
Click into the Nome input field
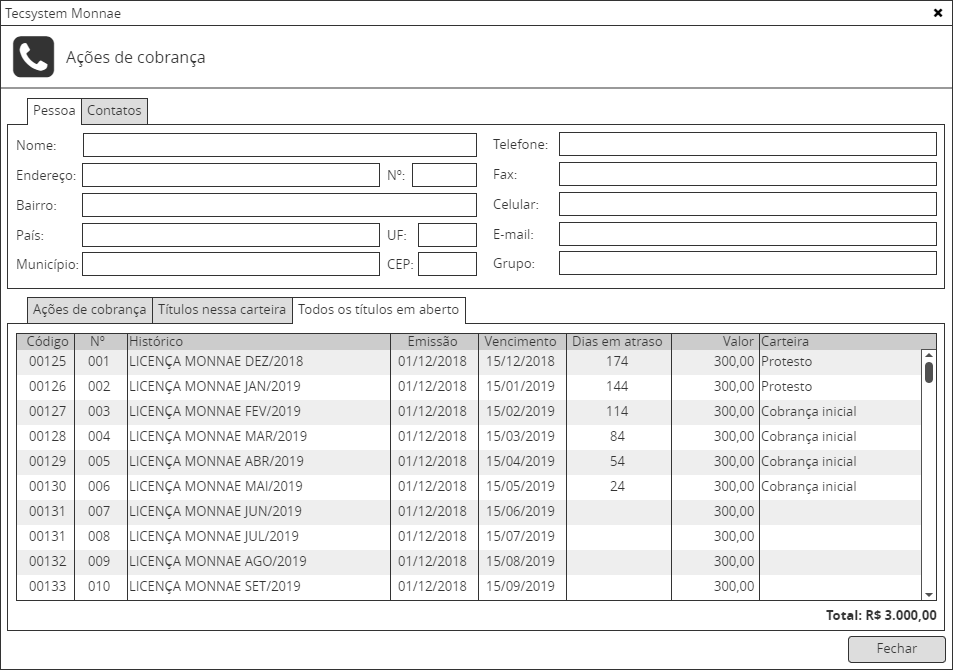pos(279,145)
